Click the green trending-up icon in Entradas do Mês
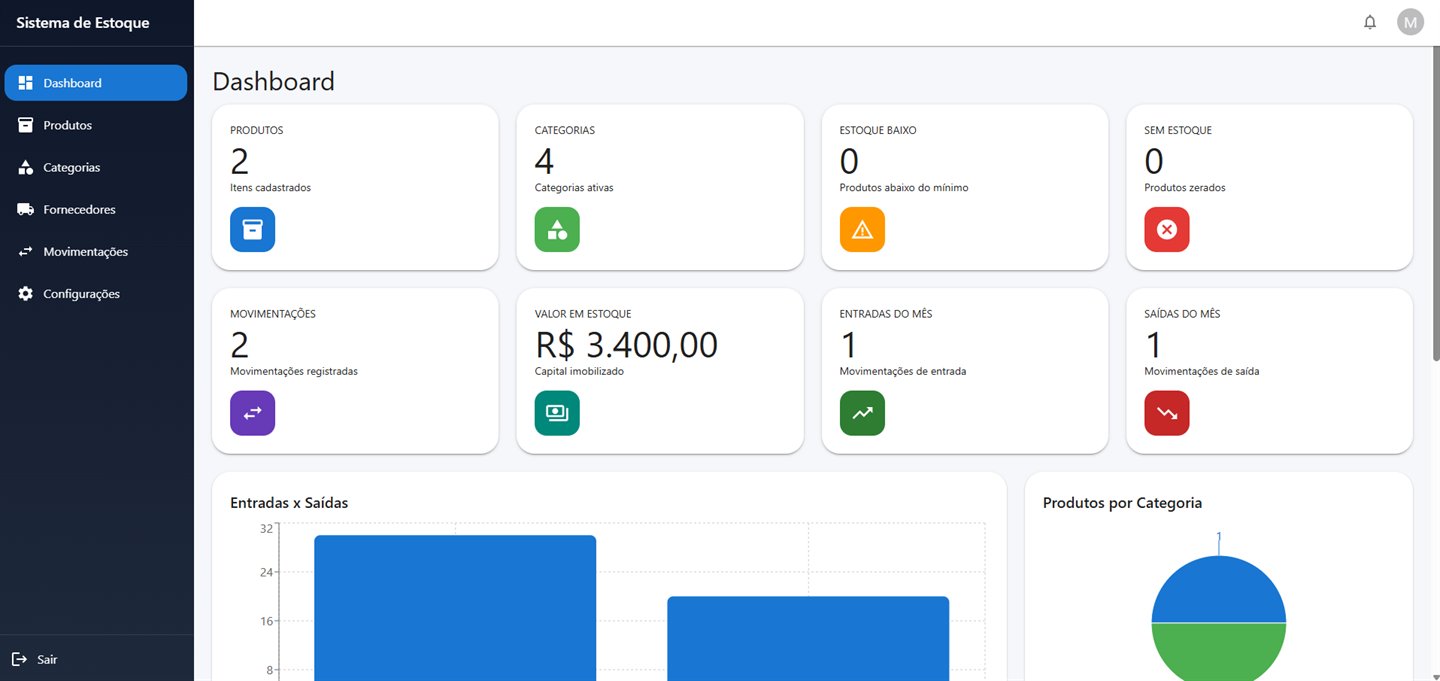Image resolution: width=1440 pixels, height=681 pixels. pyautogui.click(x=862, y=413)
